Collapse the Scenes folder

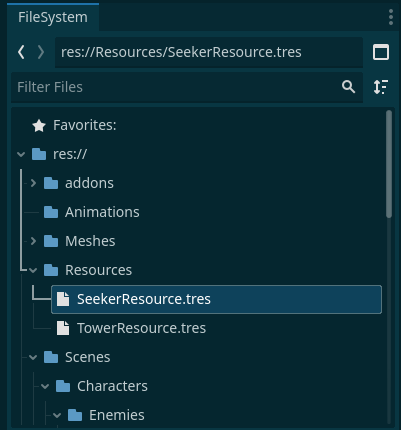click(x=33, y=357)
